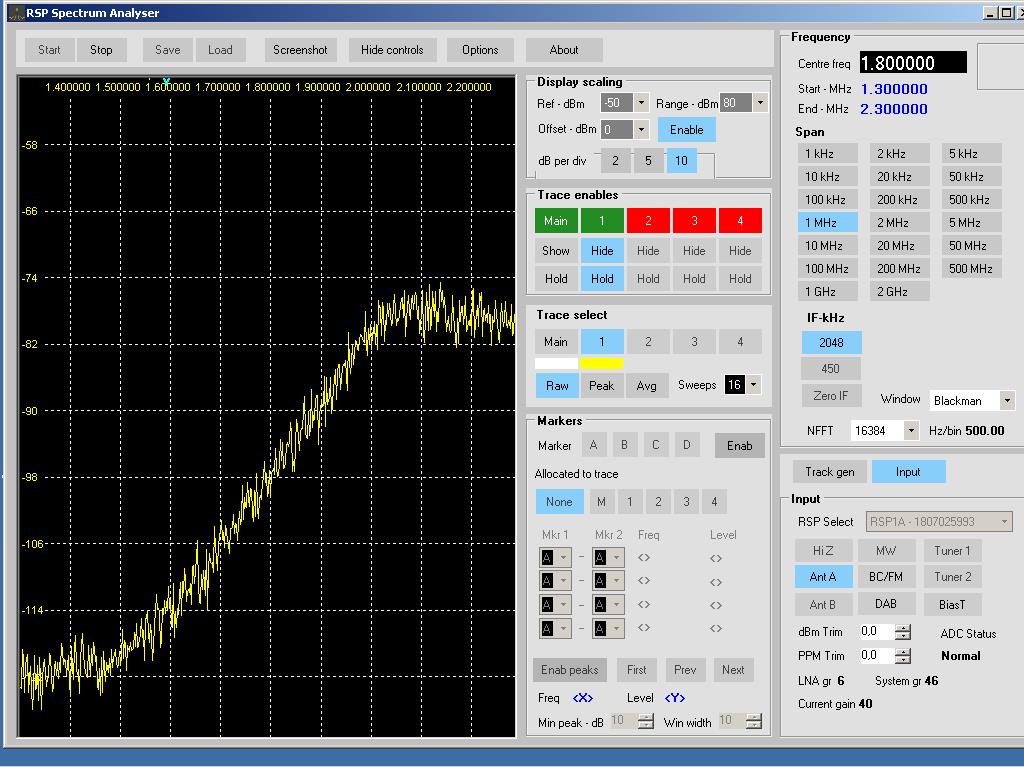The width and height of the screenshot is (1024, 768).
Task: Click Min peak dB stepper
Action: point(645,721)
